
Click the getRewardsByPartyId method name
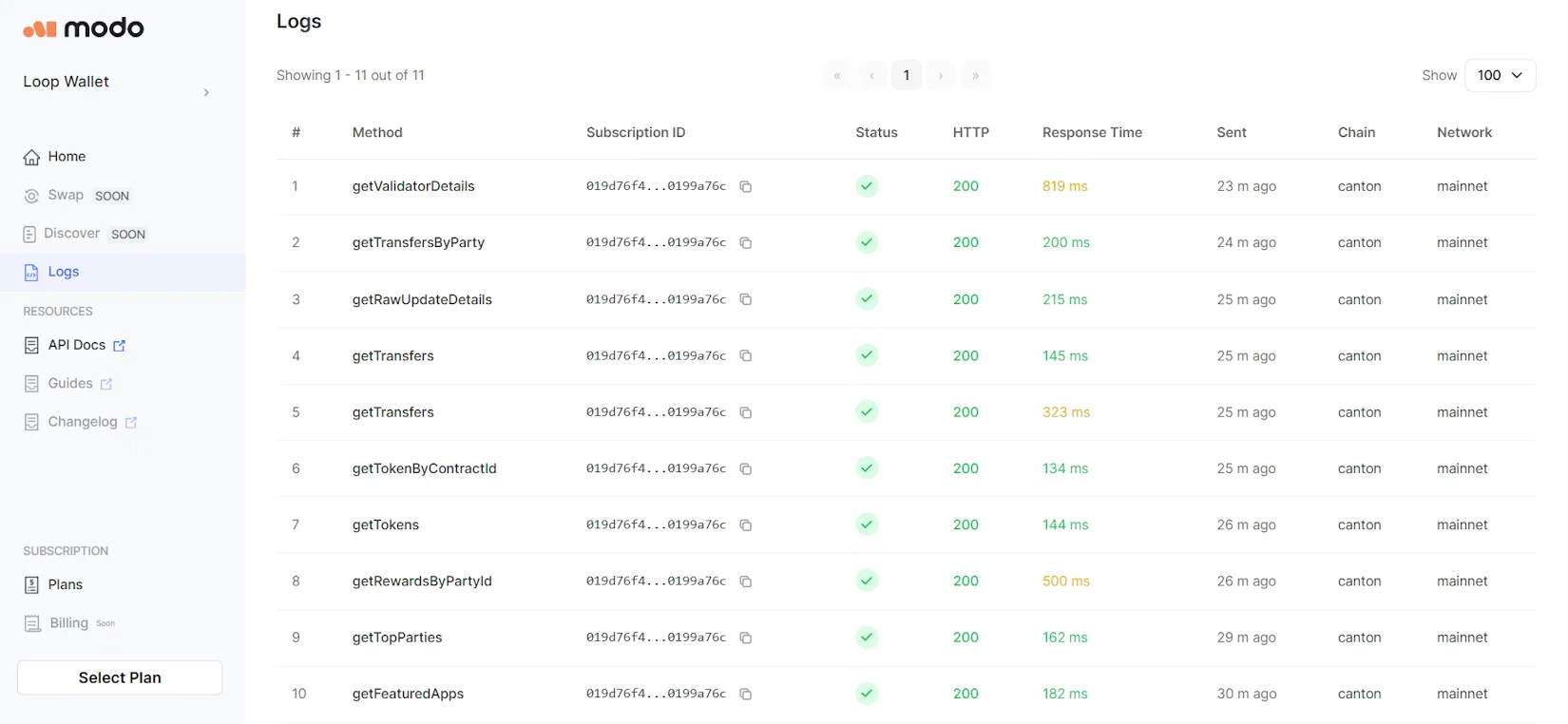point(422,581)
